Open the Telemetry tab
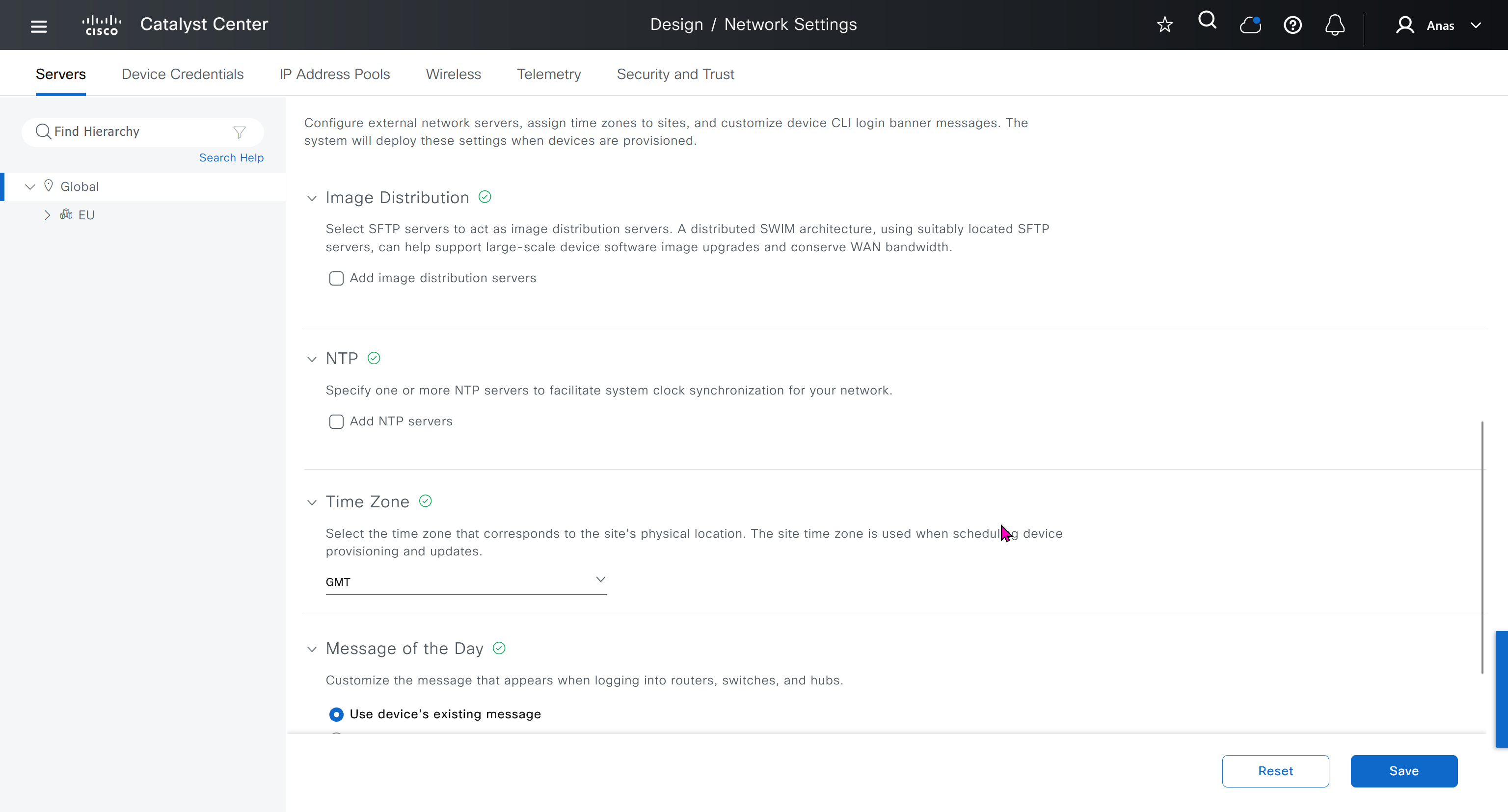The height and width of the screenshot is (812, 1508). coord(548,74)
